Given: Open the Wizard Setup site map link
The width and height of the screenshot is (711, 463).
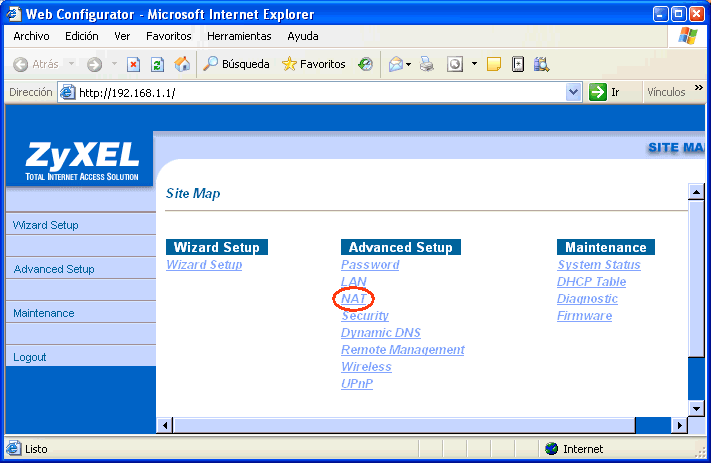Looking at the screenshot, I should 204,264.
